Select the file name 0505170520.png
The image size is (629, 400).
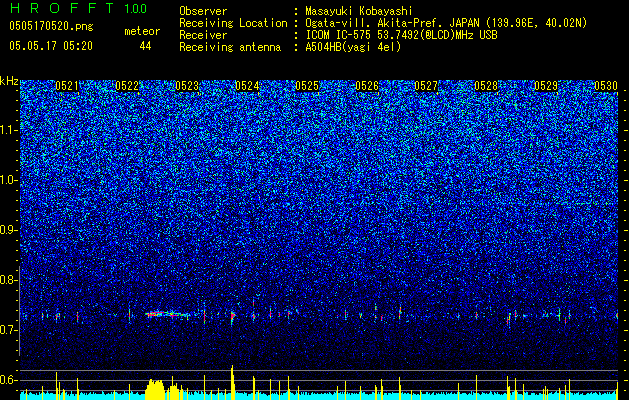(x=51, y=26)
